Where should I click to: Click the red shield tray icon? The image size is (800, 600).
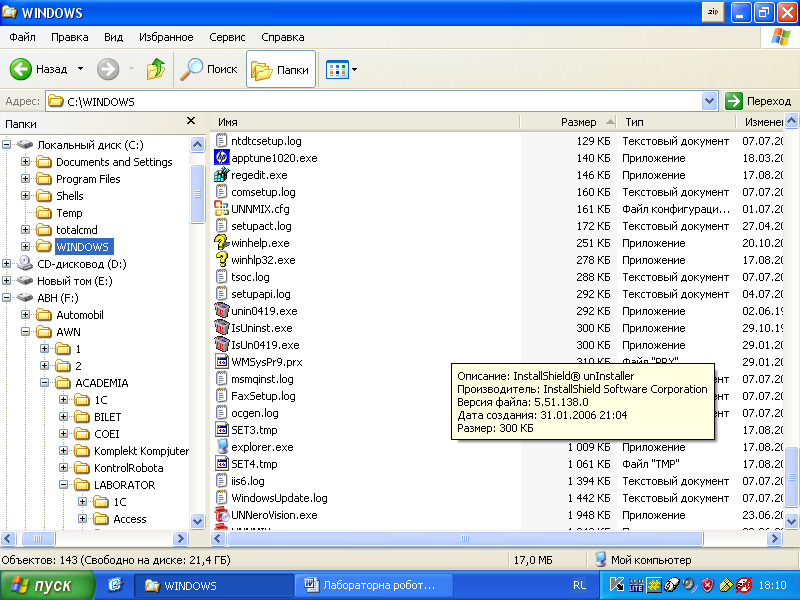point(707,585)
